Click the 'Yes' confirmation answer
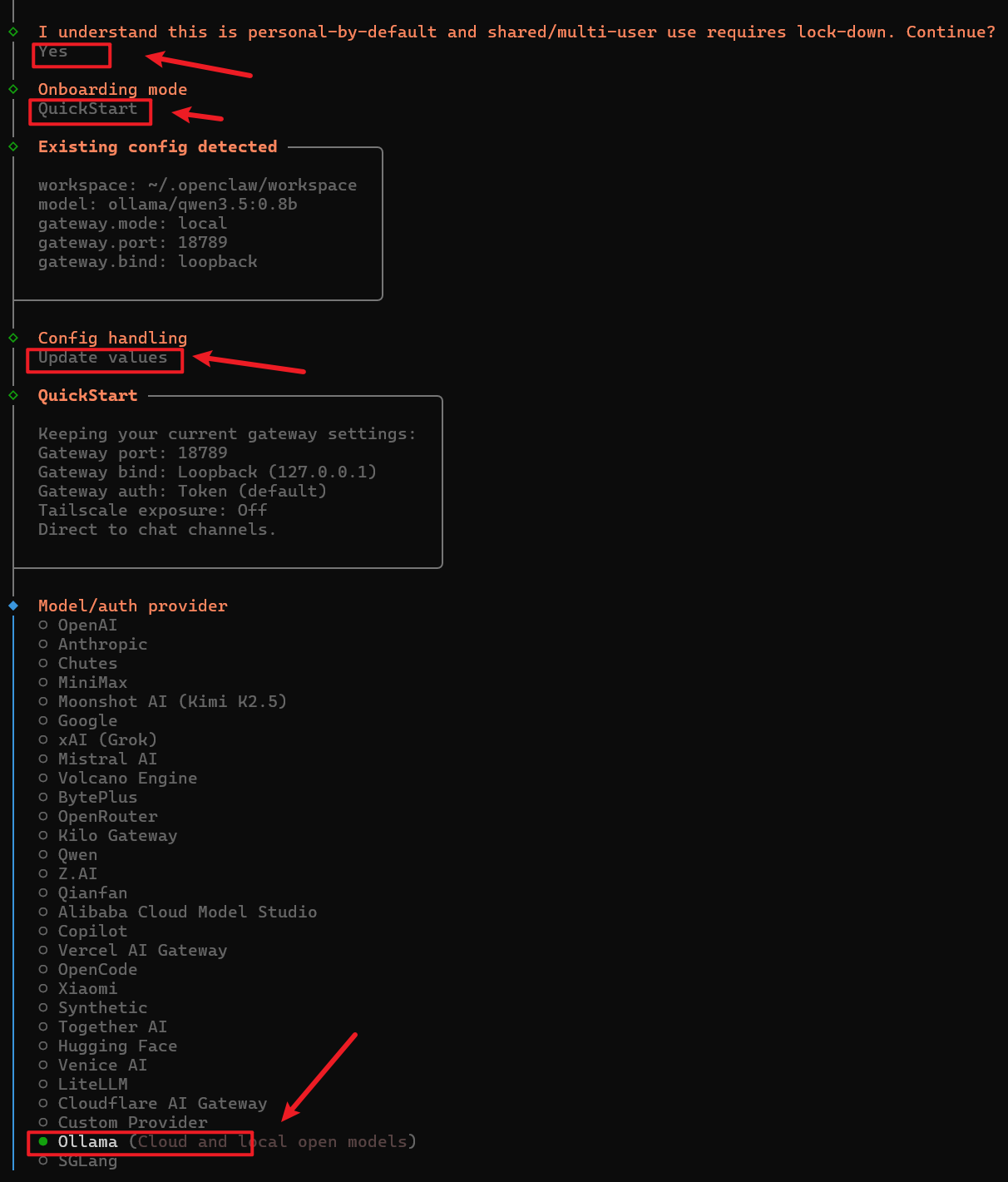This screenshot has height=1182, width=1008. point(53,52)
